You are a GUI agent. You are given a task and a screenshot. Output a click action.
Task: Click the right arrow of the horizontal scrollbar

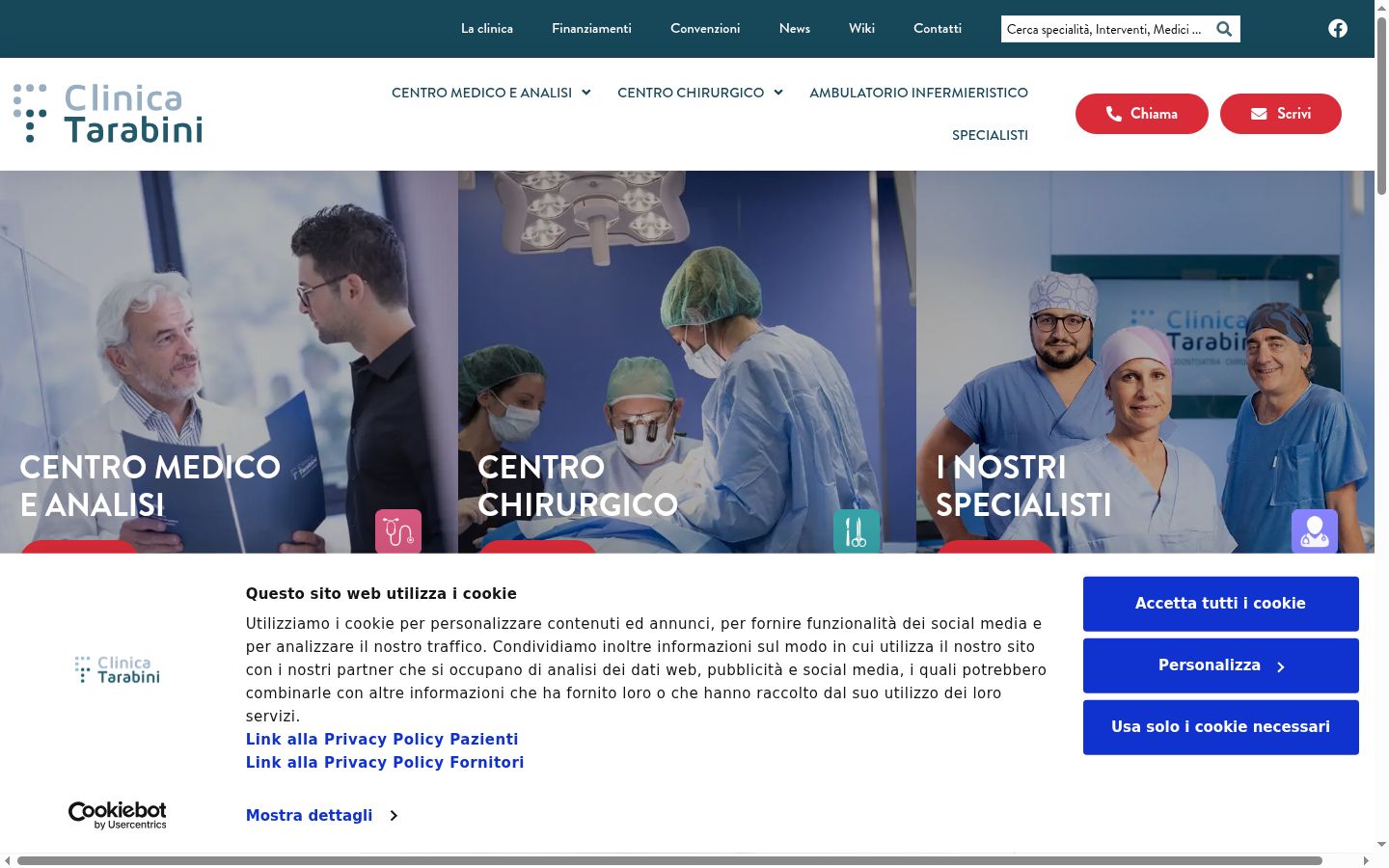tap(1366, 860)
